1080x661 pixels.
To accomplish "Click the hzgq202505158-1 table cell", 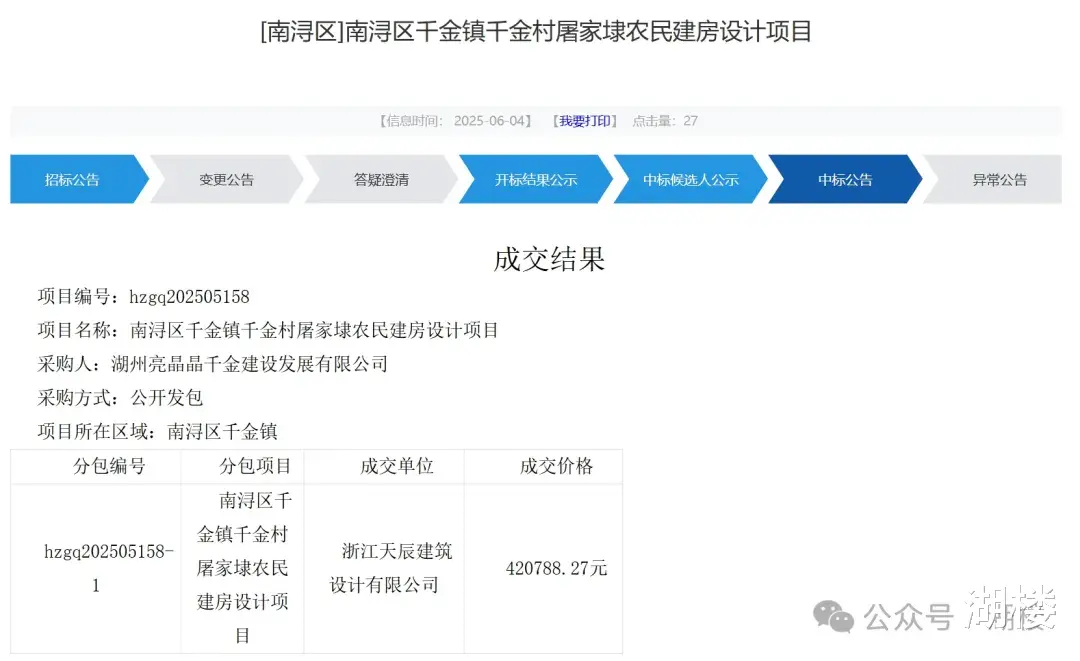I will (96, 569).
